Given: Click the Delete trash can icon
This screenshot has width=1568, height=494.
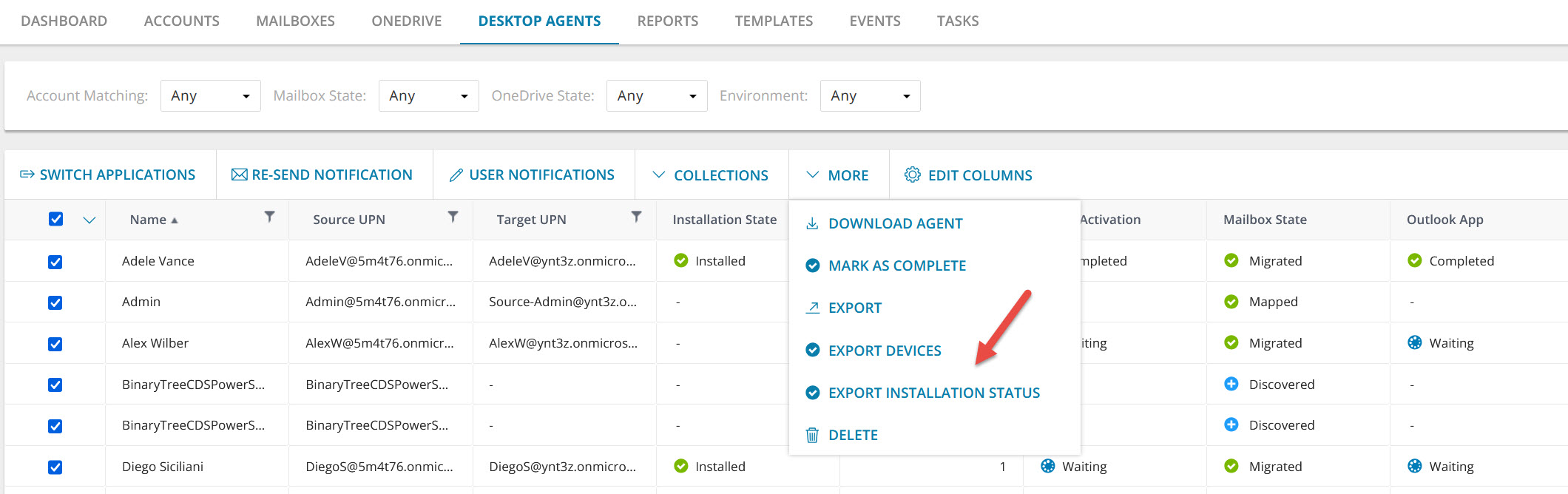Looking at the screenshot, I should 812,435.
